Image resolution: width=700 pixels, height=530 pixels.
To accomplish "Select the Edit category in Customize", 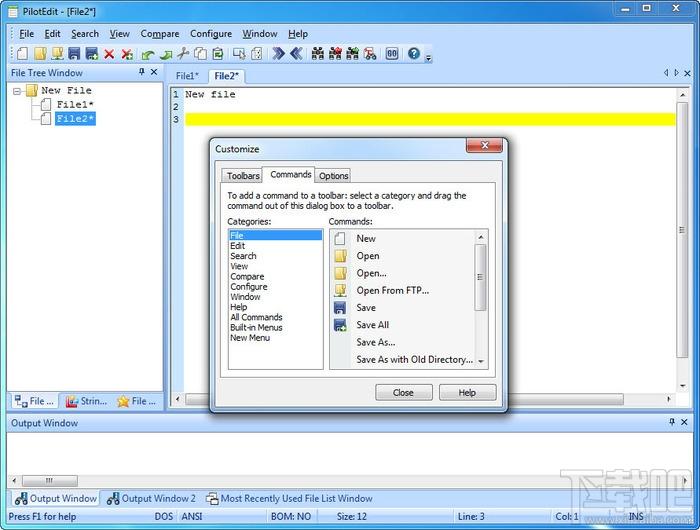I will (x=275, y=246).
